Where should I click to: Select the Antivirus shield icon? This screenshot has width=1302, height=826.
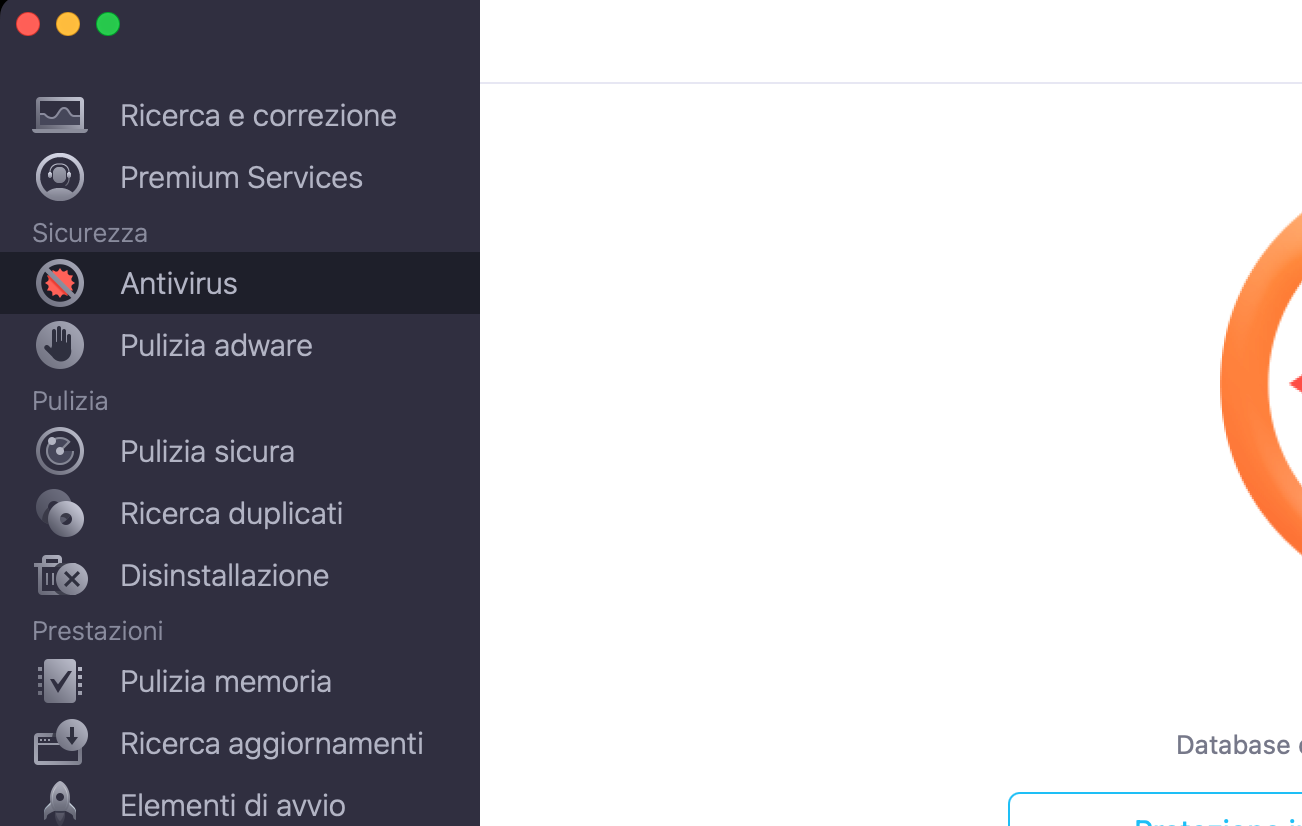(60, 283)
